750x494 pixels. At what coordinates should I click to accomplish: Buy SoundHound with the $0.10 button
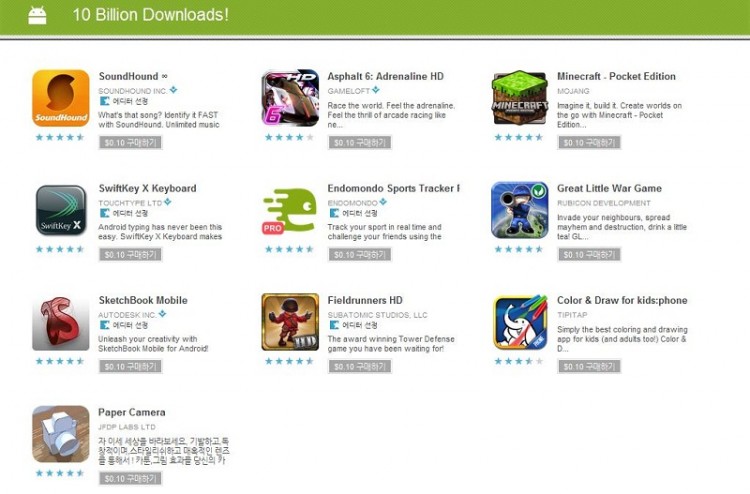pos(130,143)
